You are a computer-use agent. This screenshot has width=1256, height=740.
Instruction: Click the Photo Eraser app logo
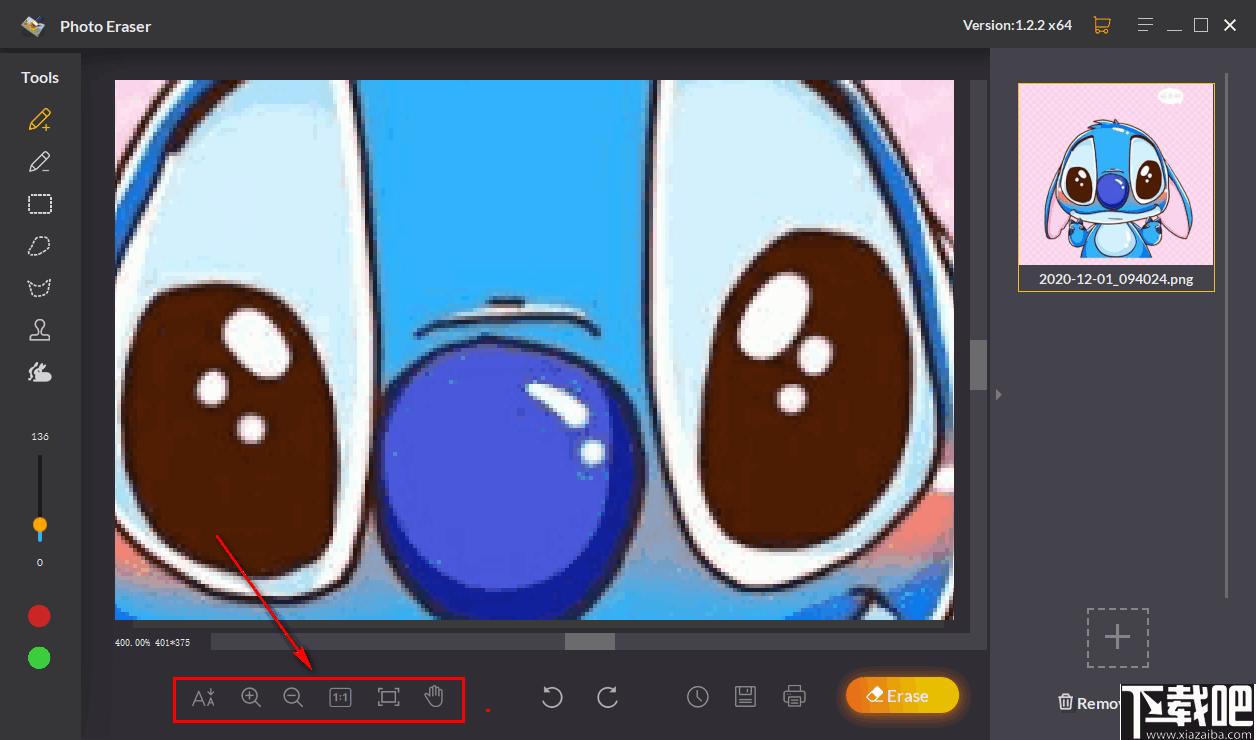tap(33, 26)
